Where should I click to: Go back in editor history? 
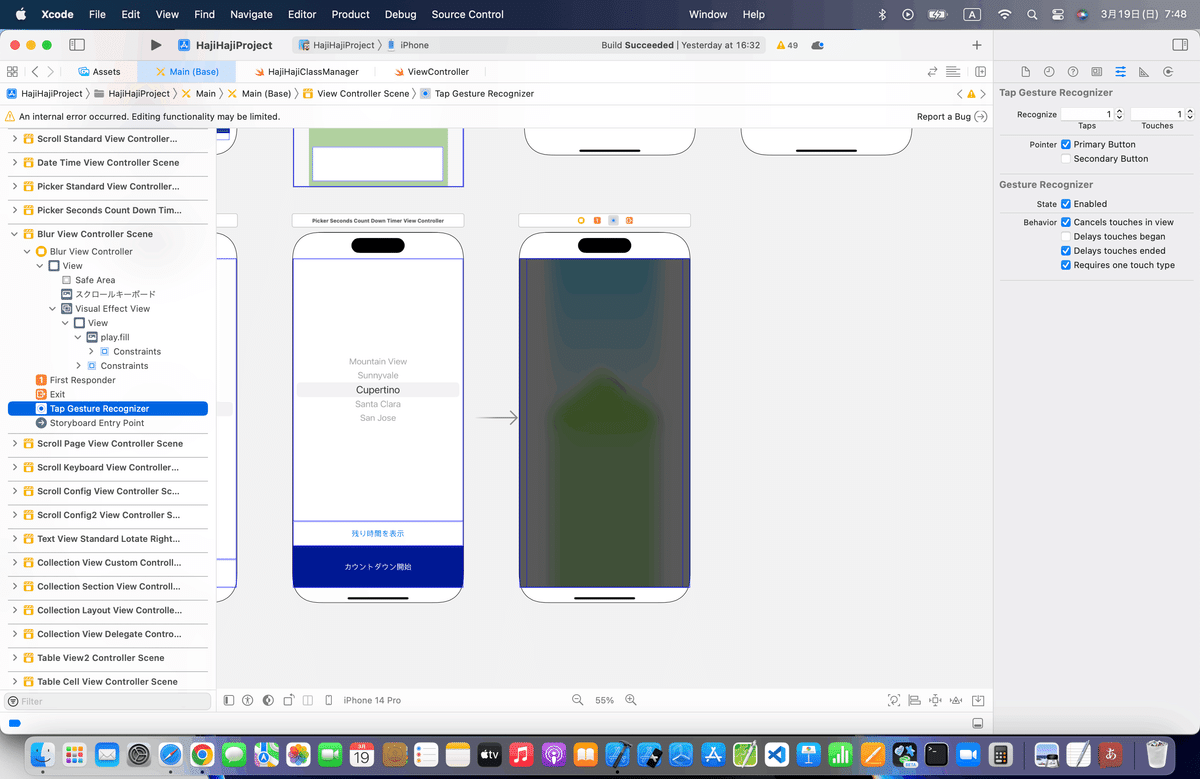point(35,72)
